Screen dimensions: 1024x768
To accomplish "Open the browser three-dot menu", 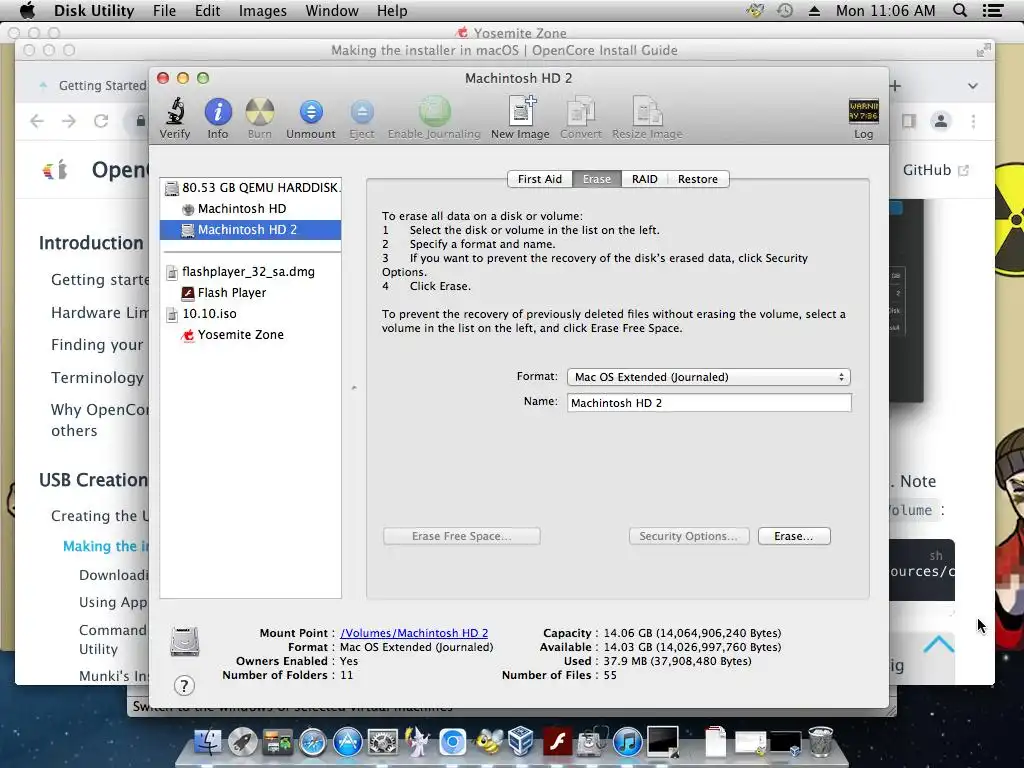I will click(x=973, y=121).
